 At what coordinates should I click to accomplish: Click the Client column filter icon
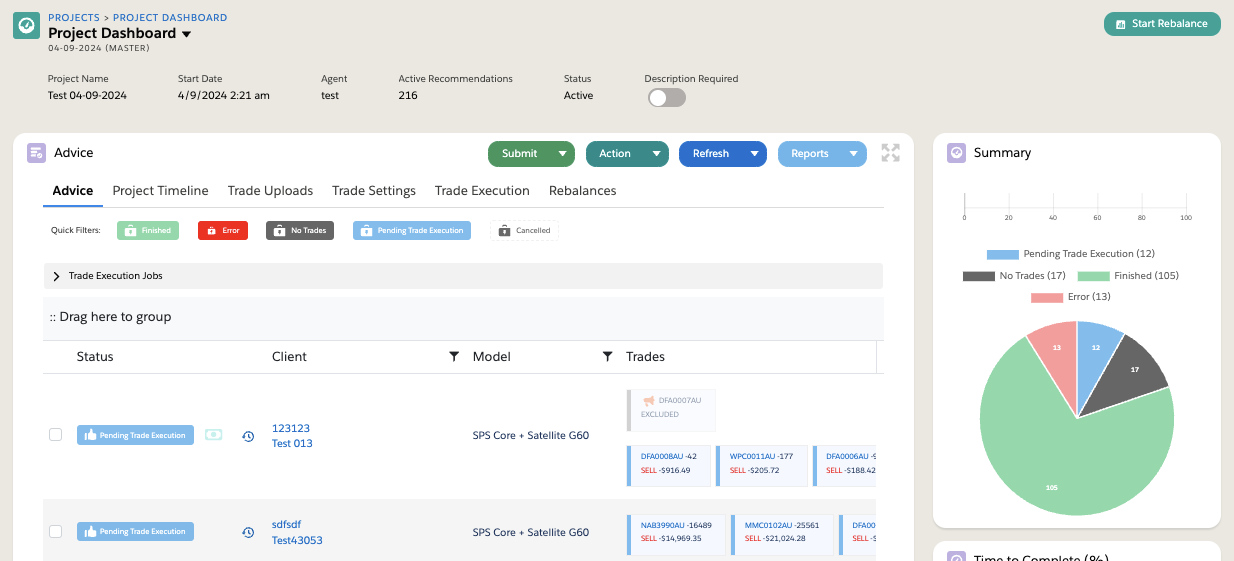[453, 357]
